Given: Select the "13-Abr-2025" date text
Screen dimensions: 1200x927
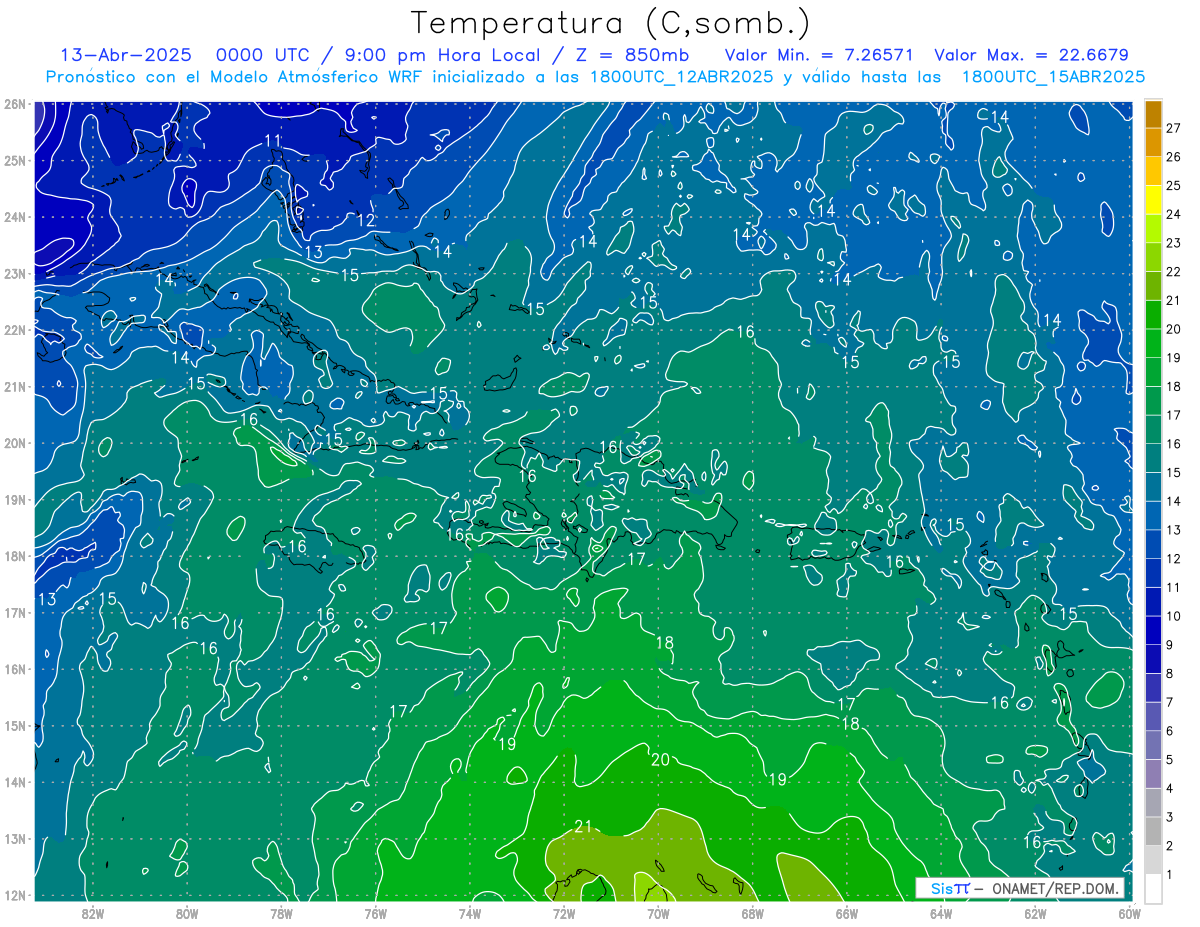Looking at the screenshot, I should (x=126, y=55).
